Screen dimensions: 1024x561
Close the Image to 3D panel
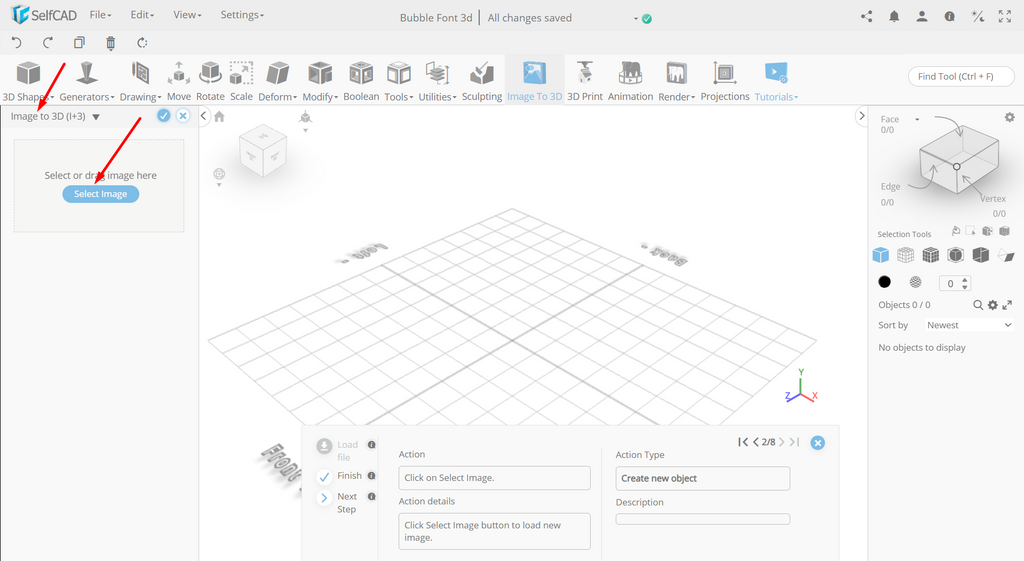tap(183, 116)
